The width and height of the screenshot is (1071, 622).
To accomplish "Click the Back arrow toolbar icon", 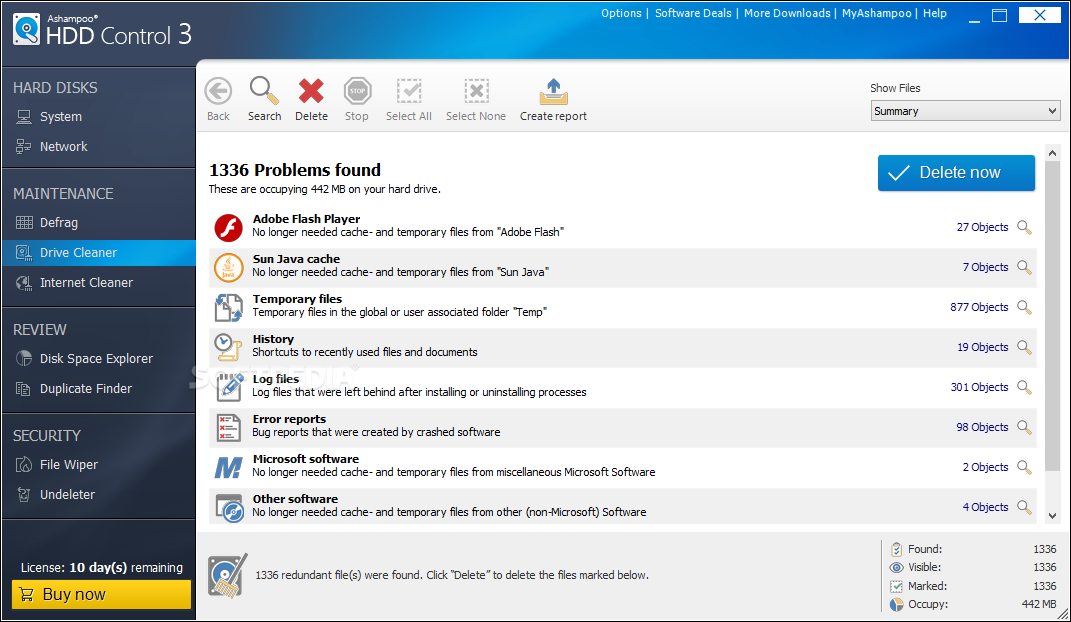I will pos(219,91).
